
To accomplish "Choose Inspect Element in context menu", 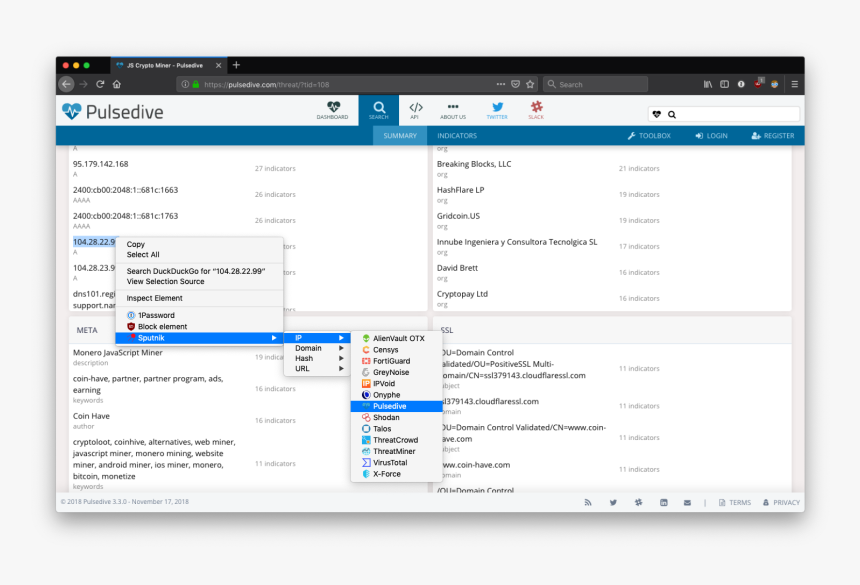I will [199, 298].
